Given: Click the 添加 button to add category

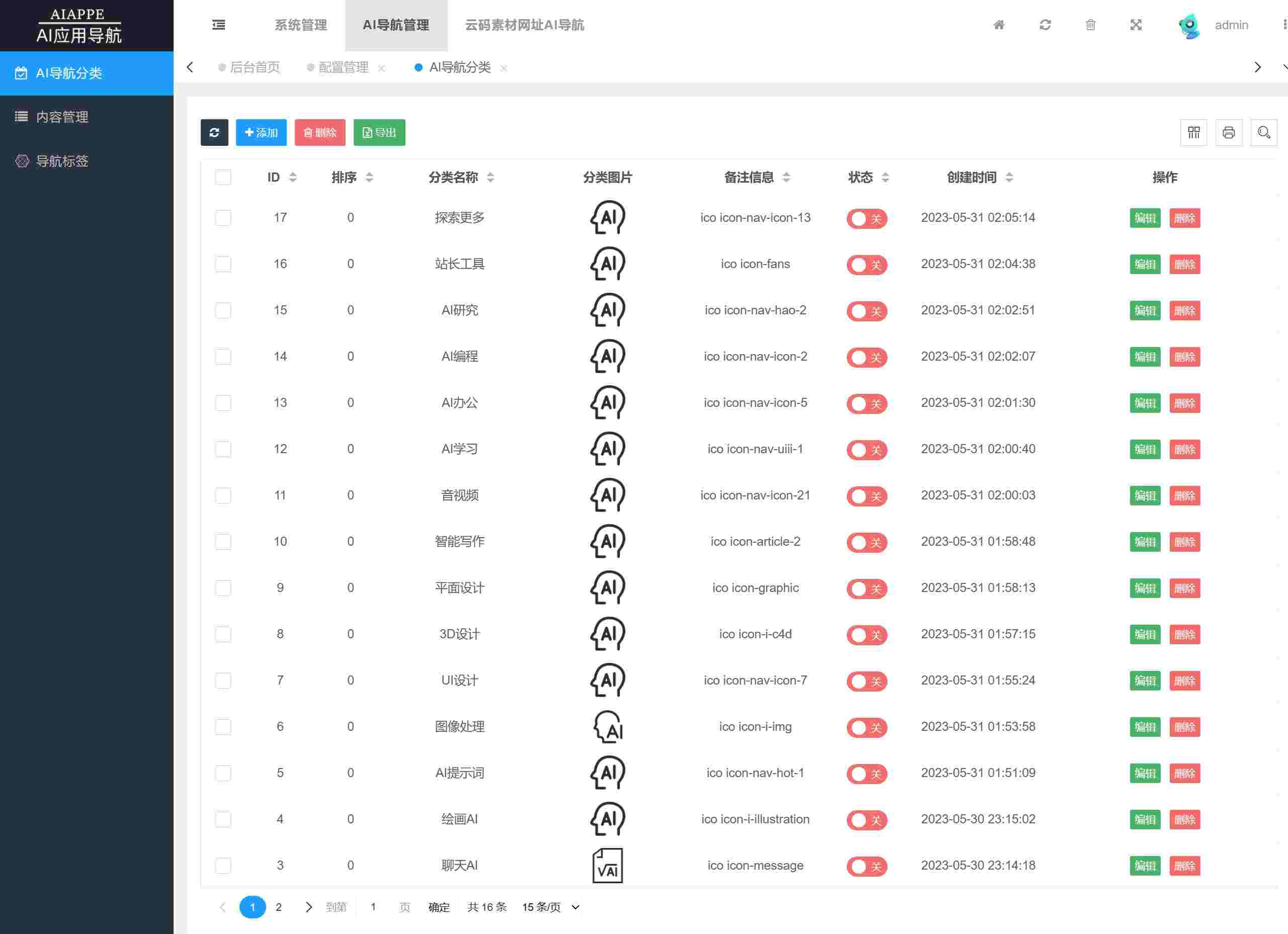Looking at the screenshot, I should [x=261, y=132].
